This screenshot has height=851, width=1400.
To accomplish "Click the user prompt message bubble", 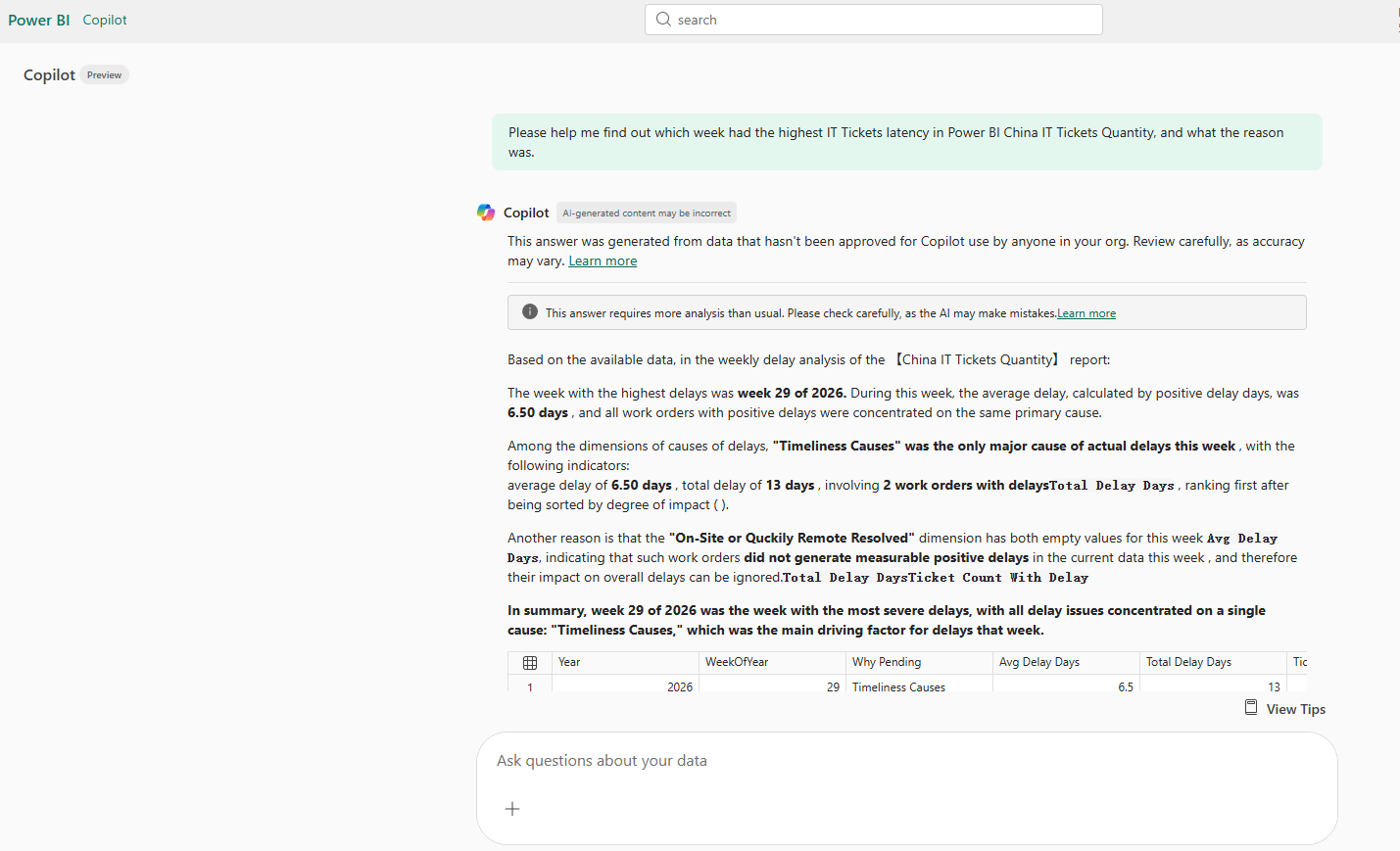I will click(907, 142).
